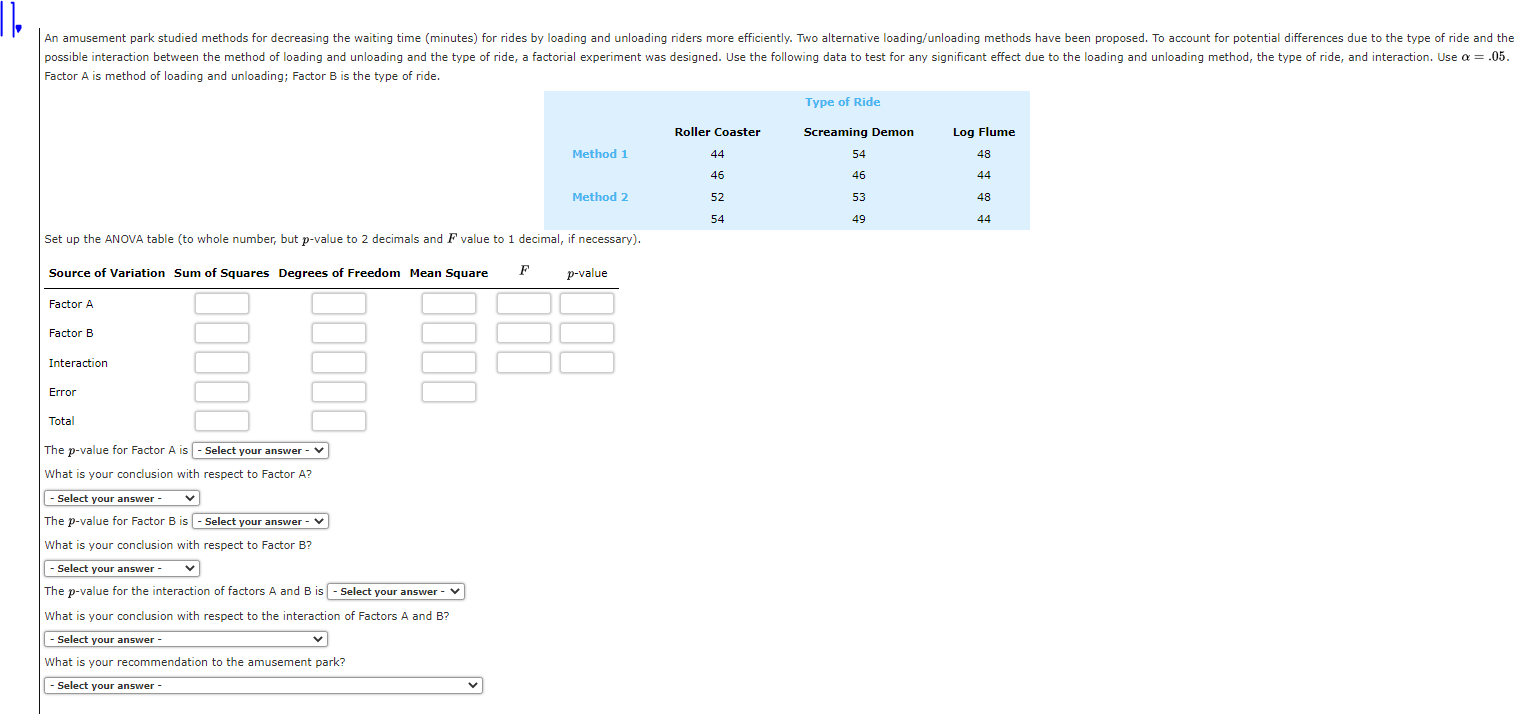Image resolution: width=1520 pixels, height=714 pixels.
Task: Click the Total Sum of Squares field
Action: click(x=221, y=420)
